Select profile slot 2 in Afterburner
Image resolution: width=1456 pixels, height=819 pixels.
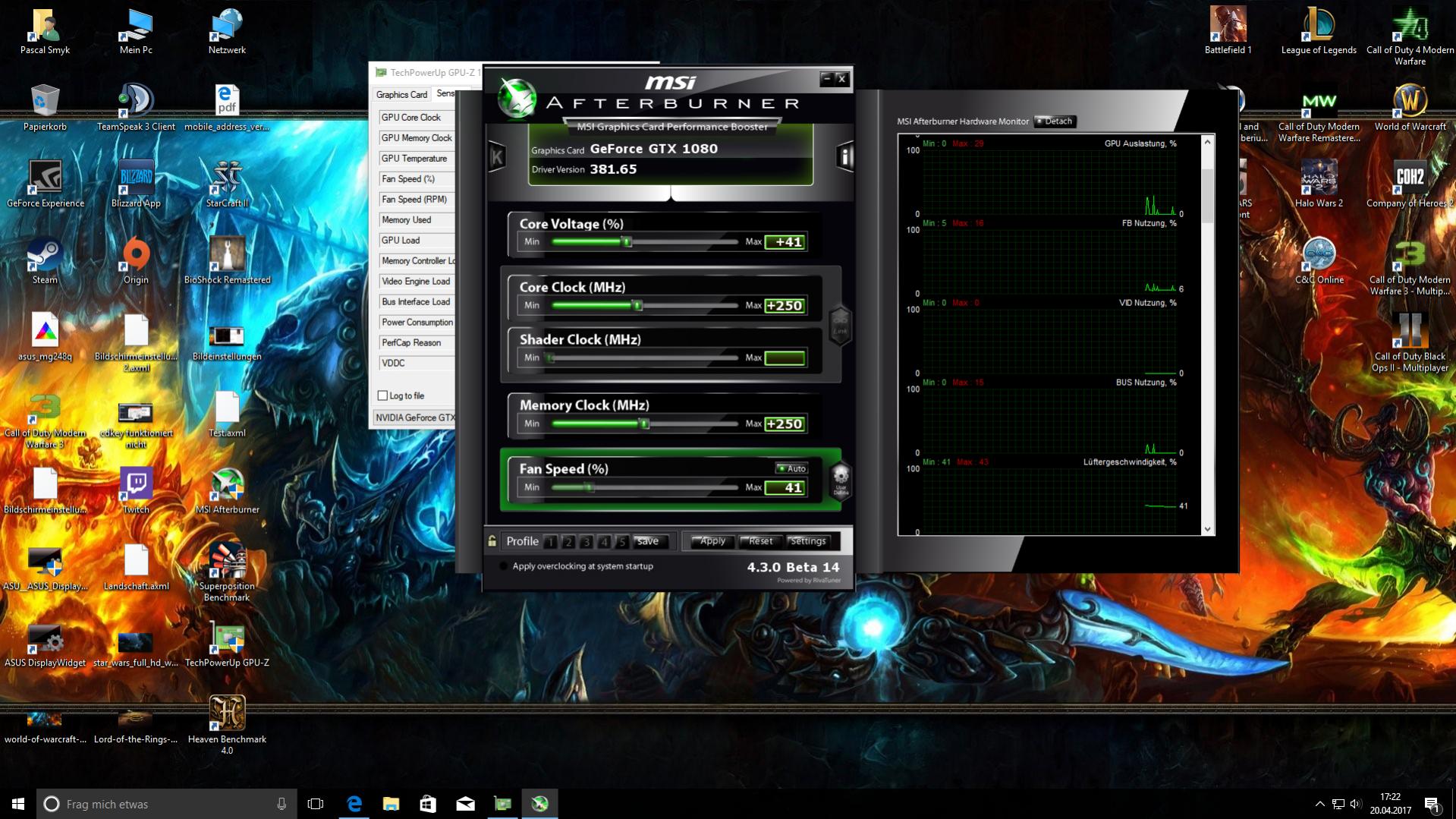(568, 542)
